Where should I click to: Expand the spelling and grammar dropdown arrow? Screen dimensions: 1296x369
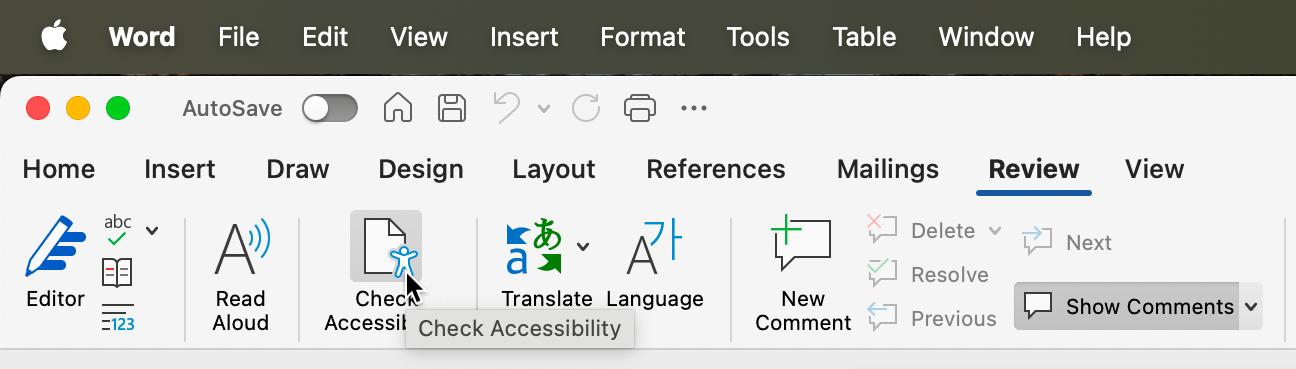pyautogui.click(x=152, y=231)
